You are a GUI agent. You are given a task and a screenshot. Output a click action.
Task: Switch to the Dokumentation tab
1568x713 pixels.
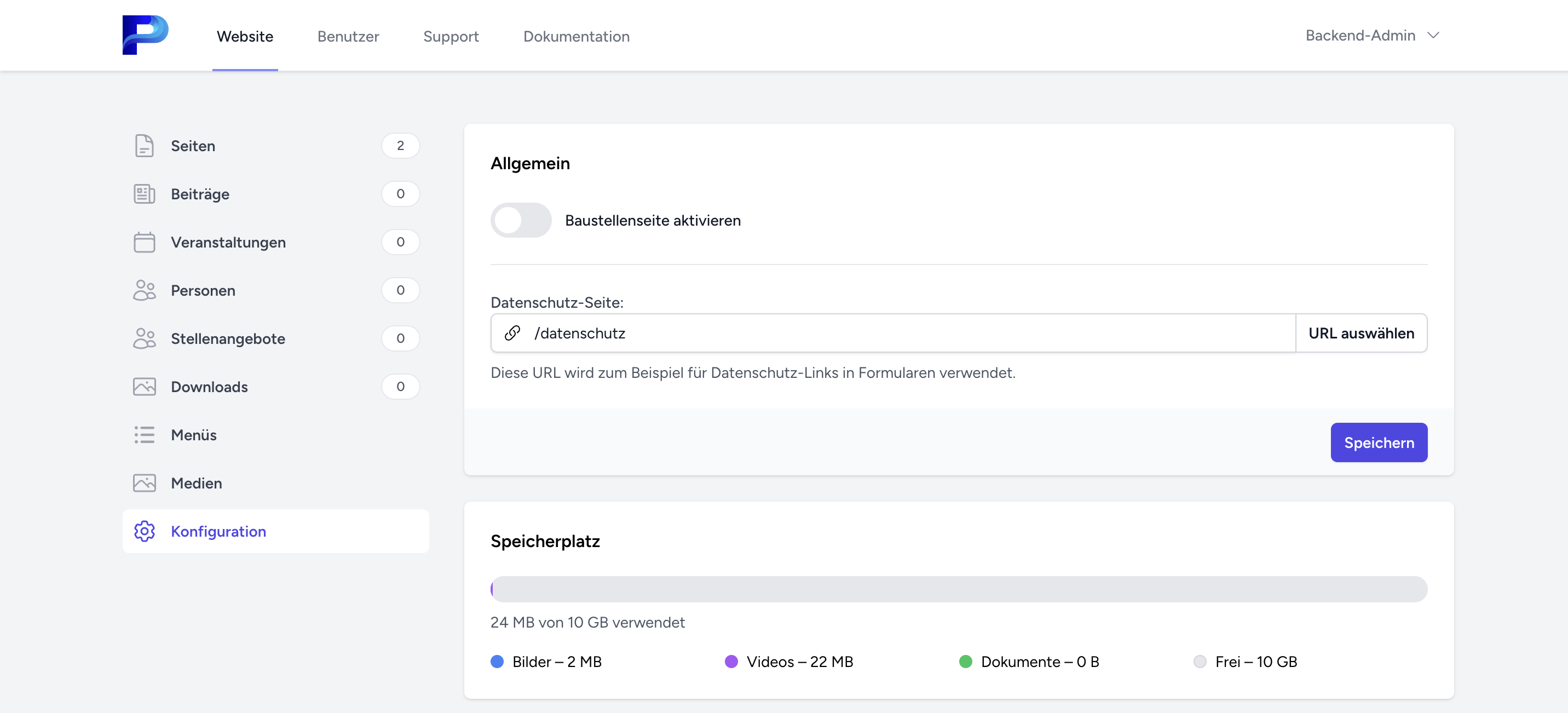point(576,37)
